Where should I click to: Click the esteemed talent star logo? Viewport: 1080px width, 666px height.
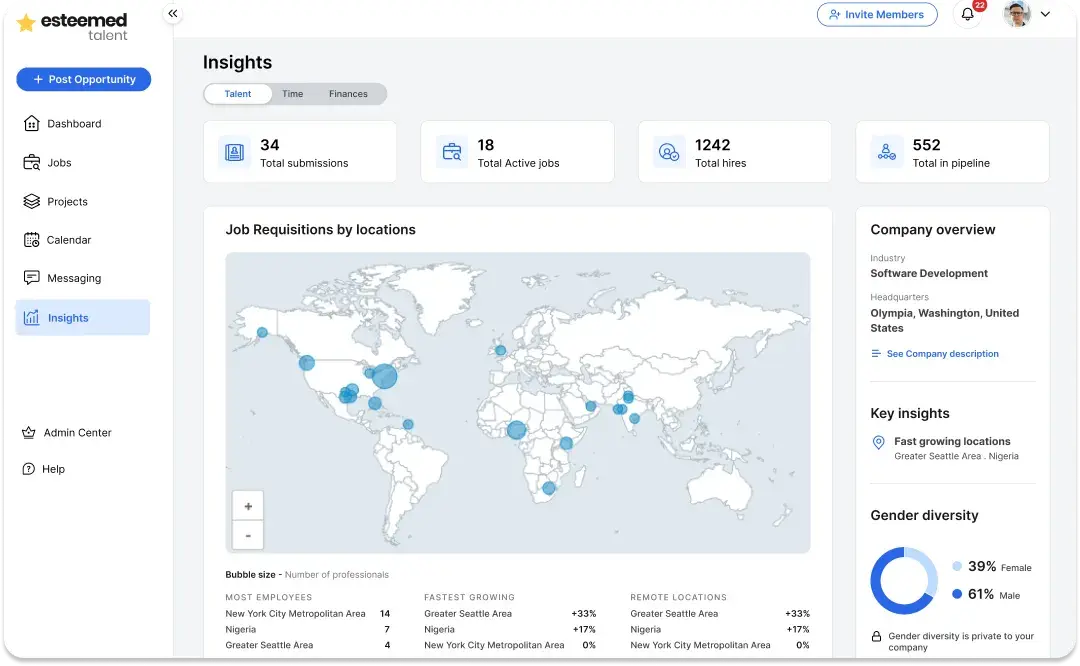(27, 23)
